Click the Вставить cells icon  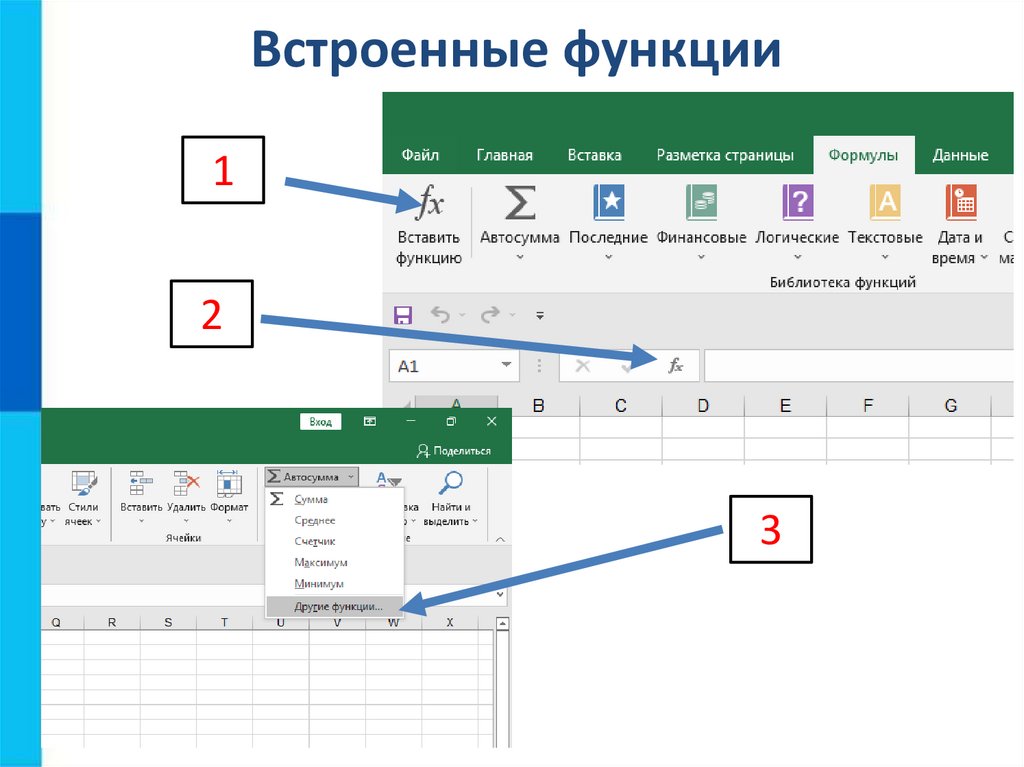coord(141,483)
